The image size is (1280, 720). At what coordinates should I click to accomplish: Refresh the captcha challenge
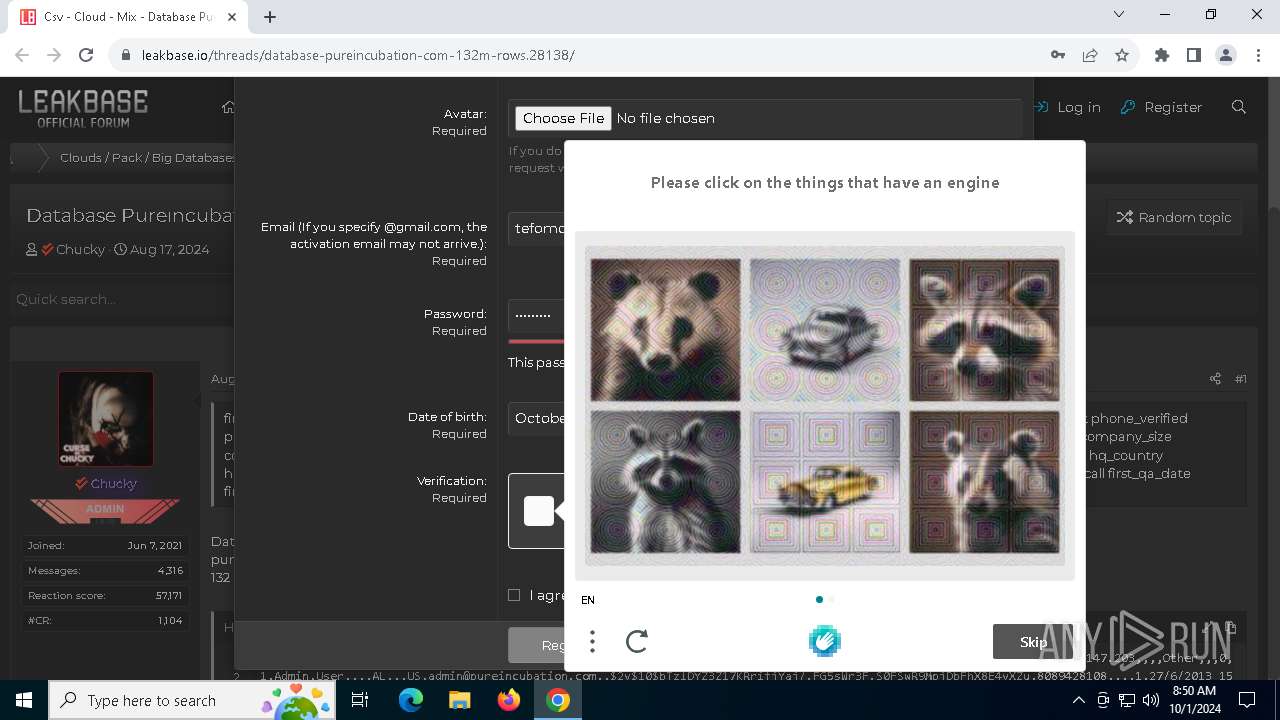click(x=637, y=641)
